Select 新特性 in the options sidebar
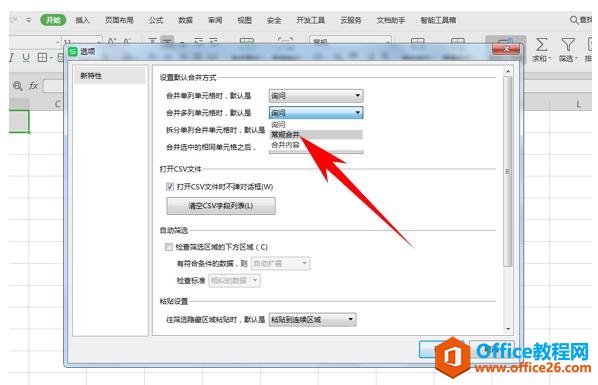 [x=109, y=76]
